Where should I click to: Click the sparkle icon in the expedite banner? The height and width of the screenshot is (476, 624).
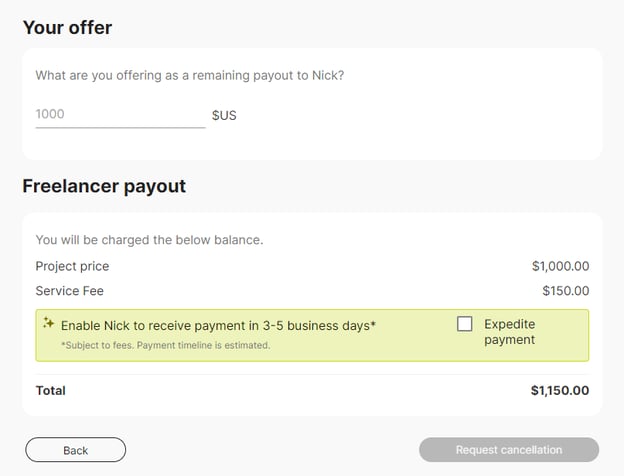coord(48,323)
